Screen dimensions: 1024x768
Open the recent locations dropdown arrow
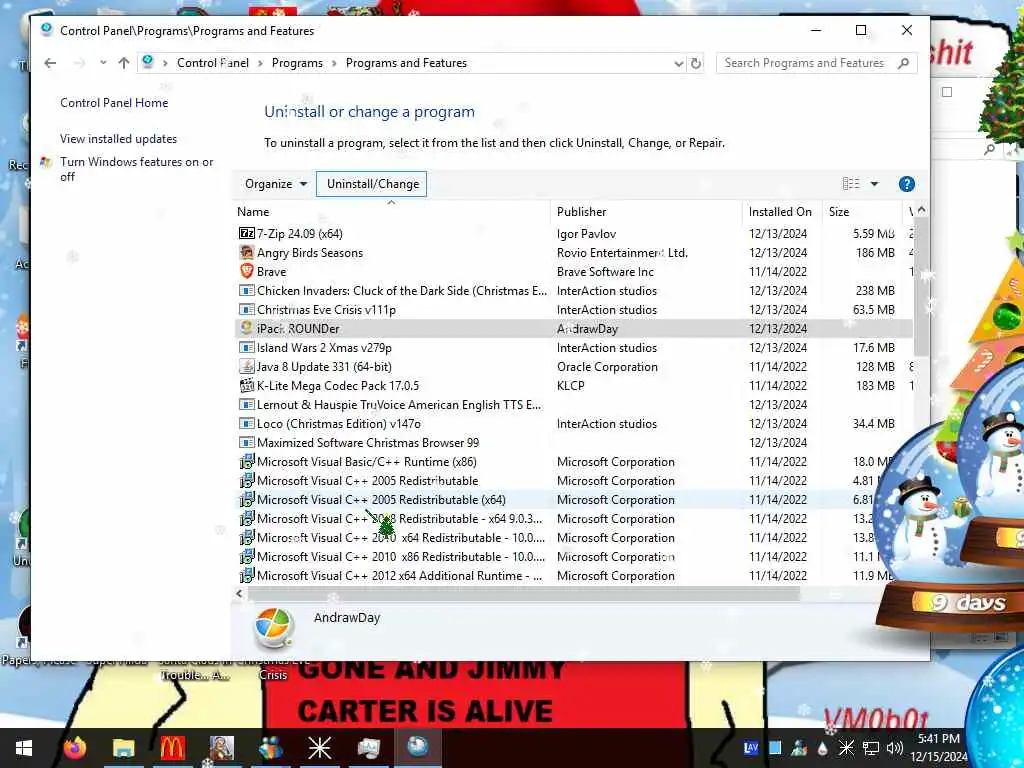tap(103, 63)
